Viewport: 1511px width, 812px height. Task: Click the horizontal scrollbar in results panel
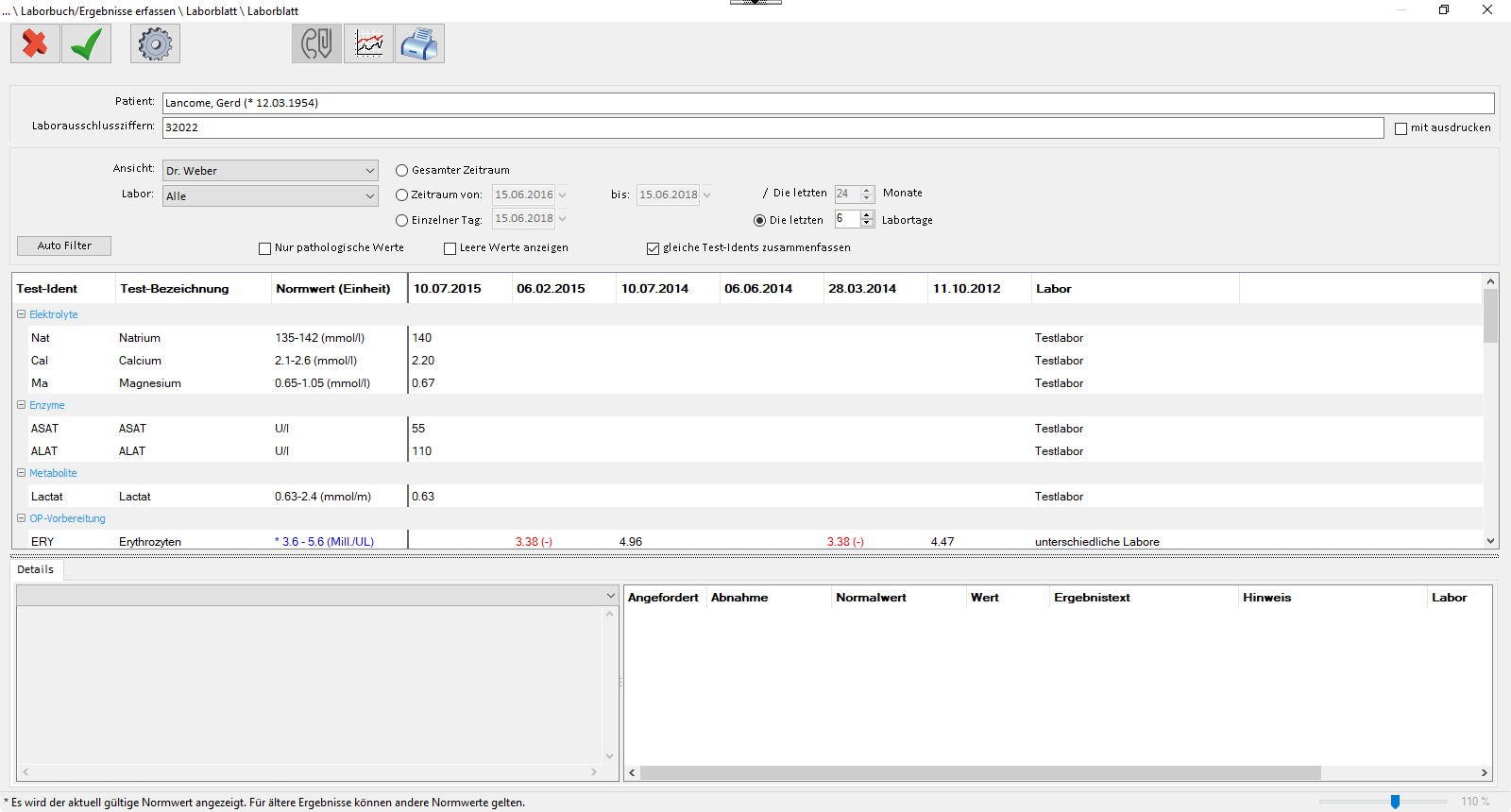click(x=980, y=772)
